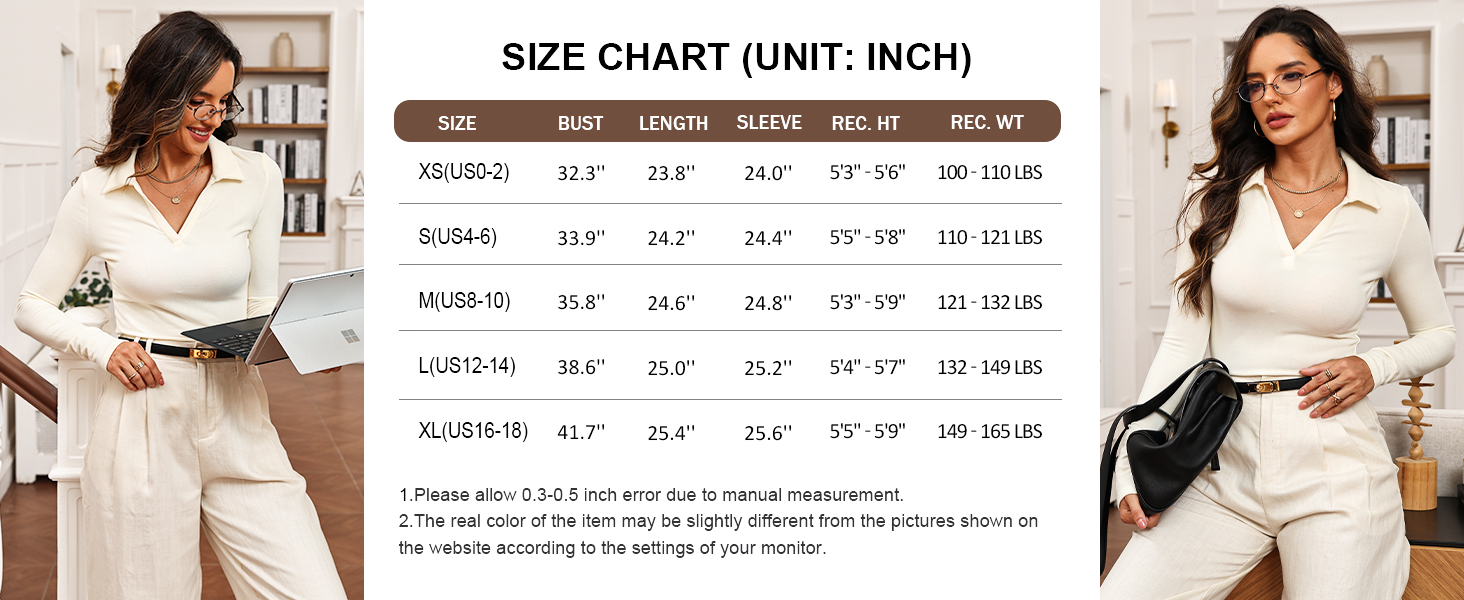Click the LENGTH column header
The height and width of the screenshot is (600, 1464).
[673, 124]
